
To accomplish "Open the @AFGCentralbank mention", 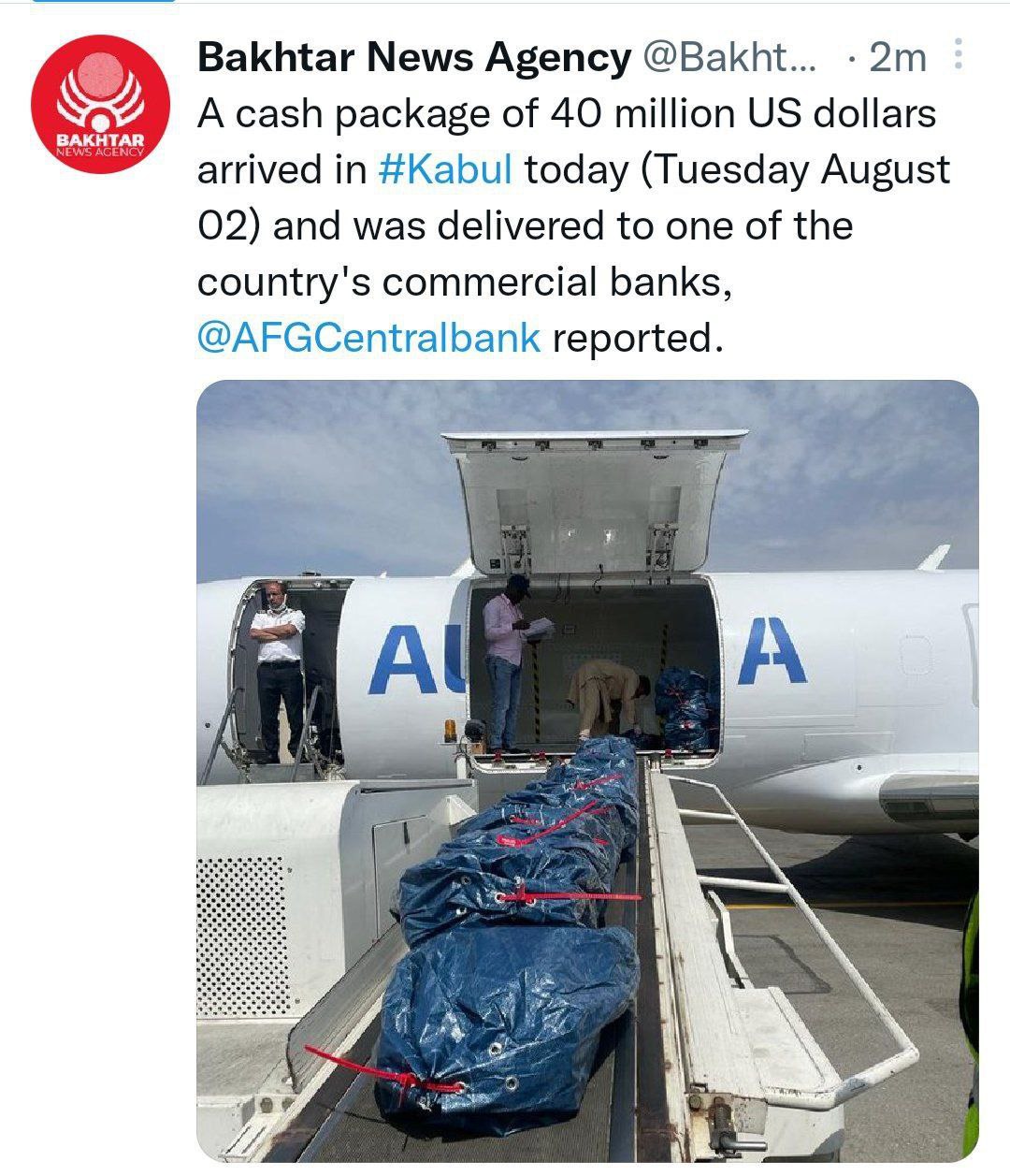I will [x=369, y=338].
